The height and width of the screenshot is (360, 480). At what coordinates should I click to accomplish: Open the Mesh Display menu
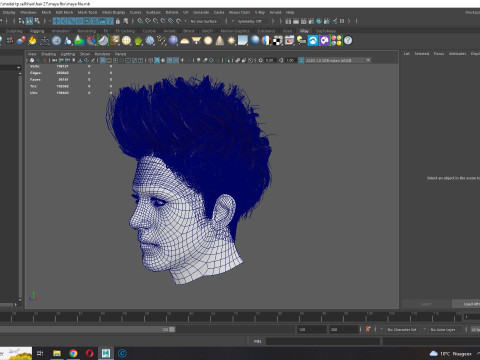coord(113,12)
